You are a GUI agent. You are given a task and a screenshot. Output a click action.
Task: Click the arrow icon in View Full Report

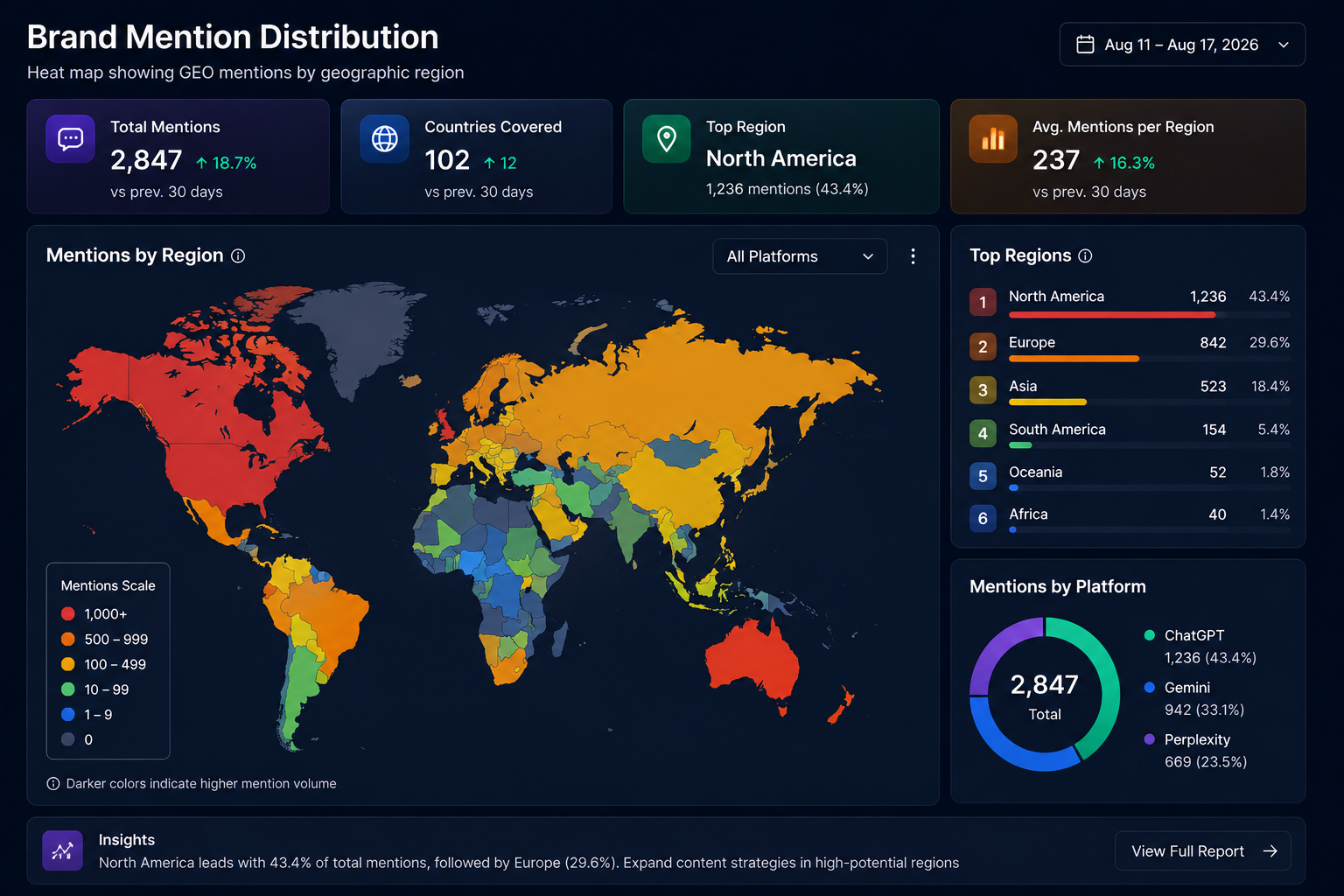click(1270, 851)
